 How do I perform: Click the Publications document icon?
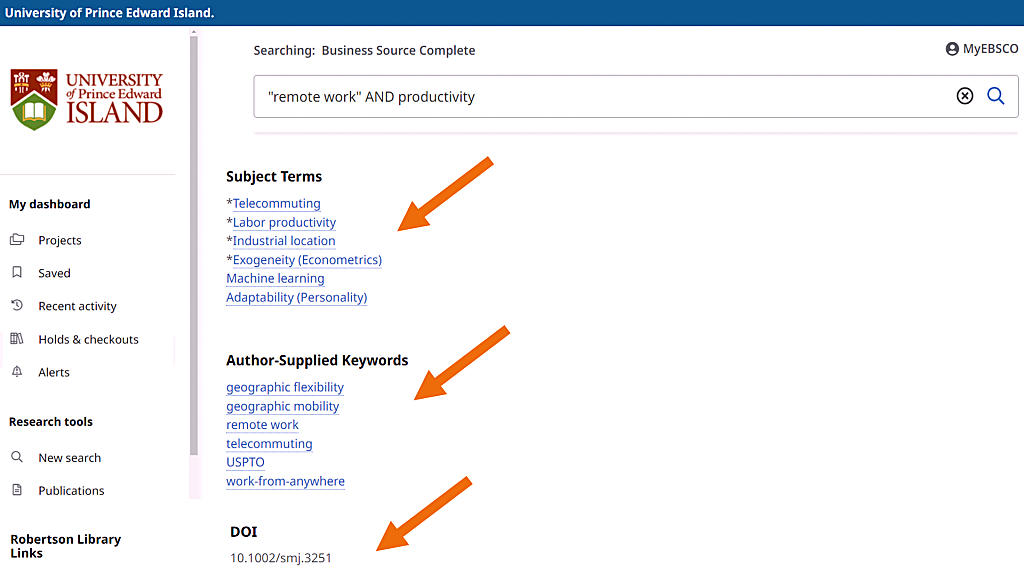pos(17,490)
